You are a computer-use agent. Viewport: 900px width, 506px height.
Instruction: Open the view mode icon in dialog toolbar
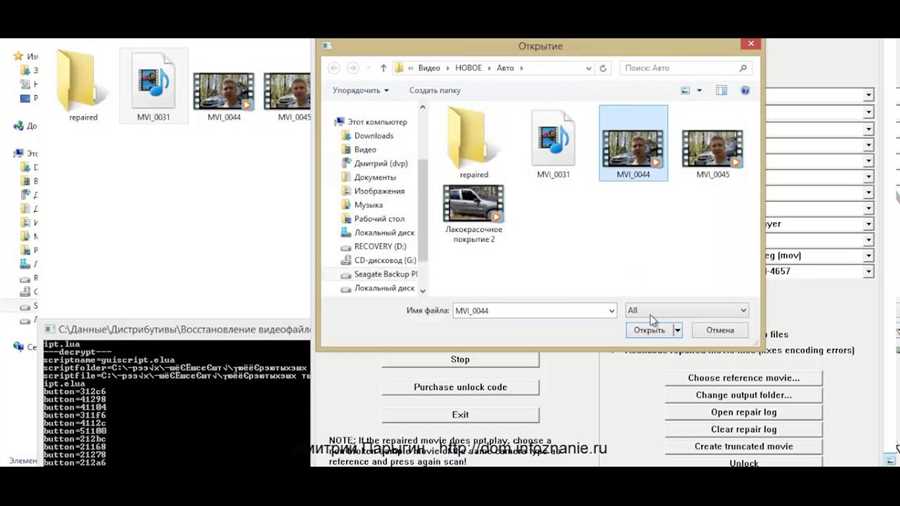(685, 91)
